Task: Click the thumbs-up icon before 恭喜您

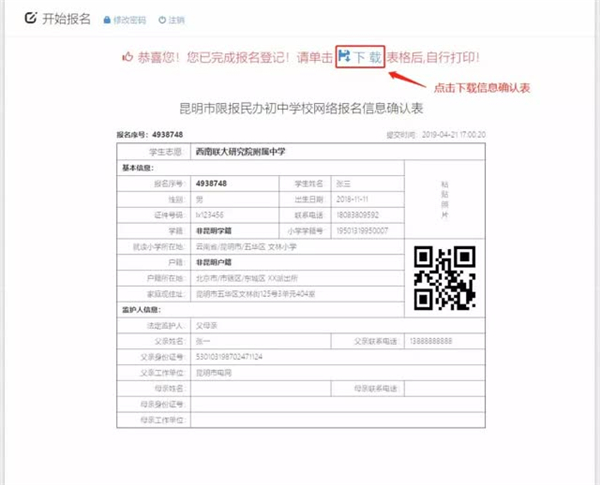Action: [x=127, y=57]
